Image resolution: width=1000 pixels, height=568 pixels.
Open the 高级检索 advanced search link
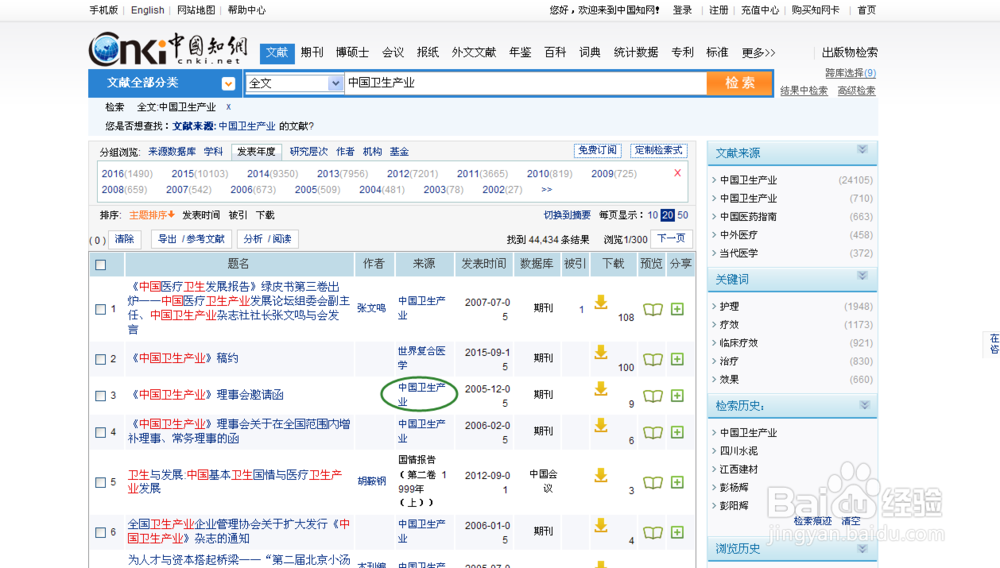click(x=857, y=91)
